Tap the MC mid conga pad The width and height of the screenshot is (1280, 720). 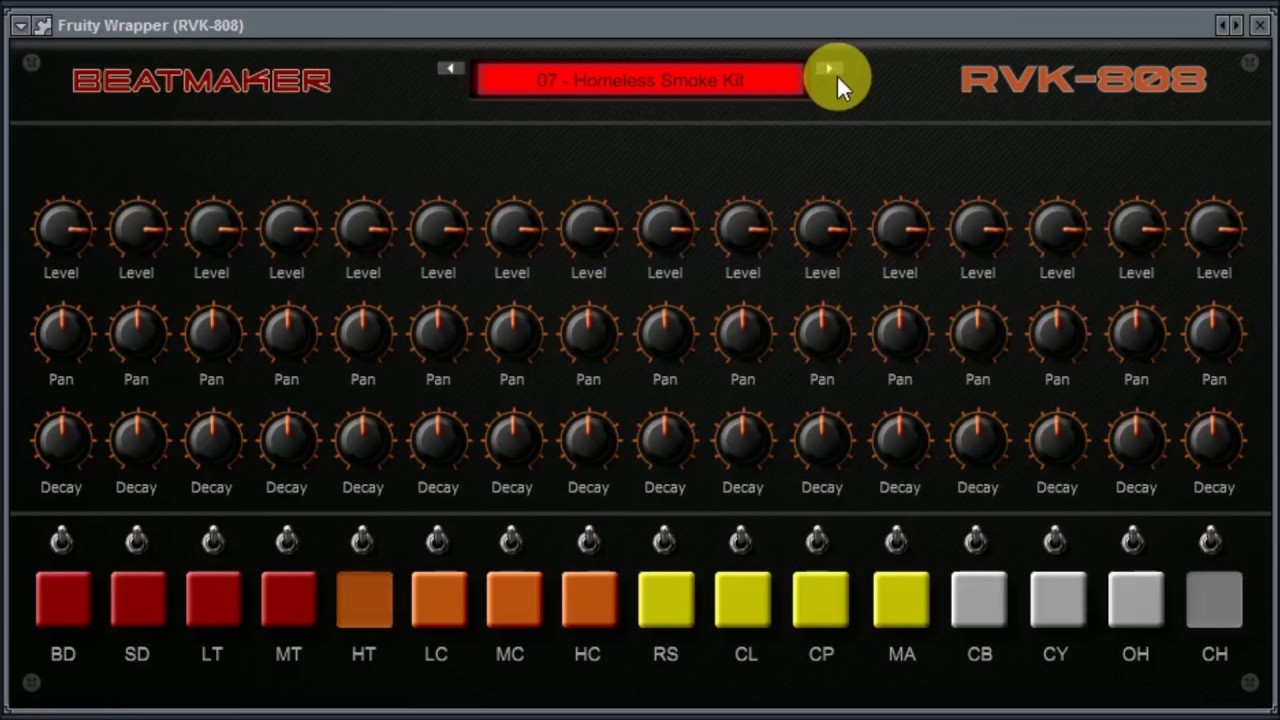point(514,599)
